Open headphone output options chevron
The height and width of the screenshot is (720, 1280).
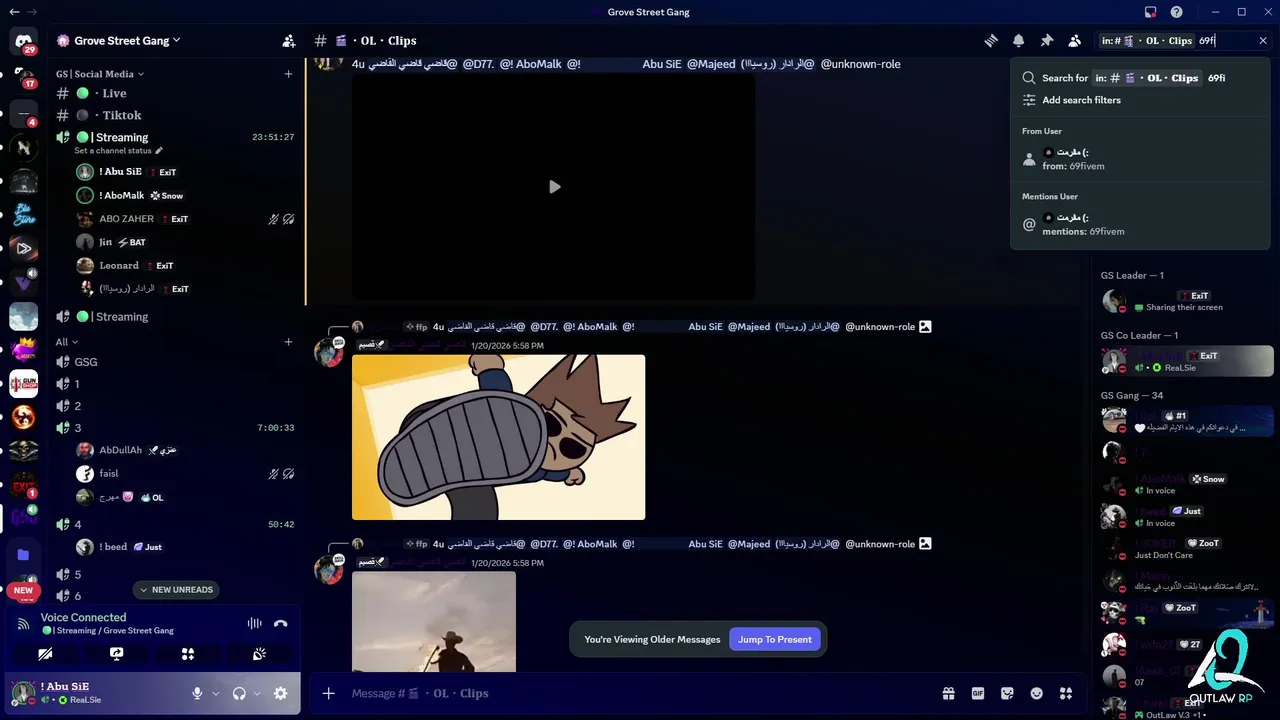pyautogui.click(x=257, y=693)
